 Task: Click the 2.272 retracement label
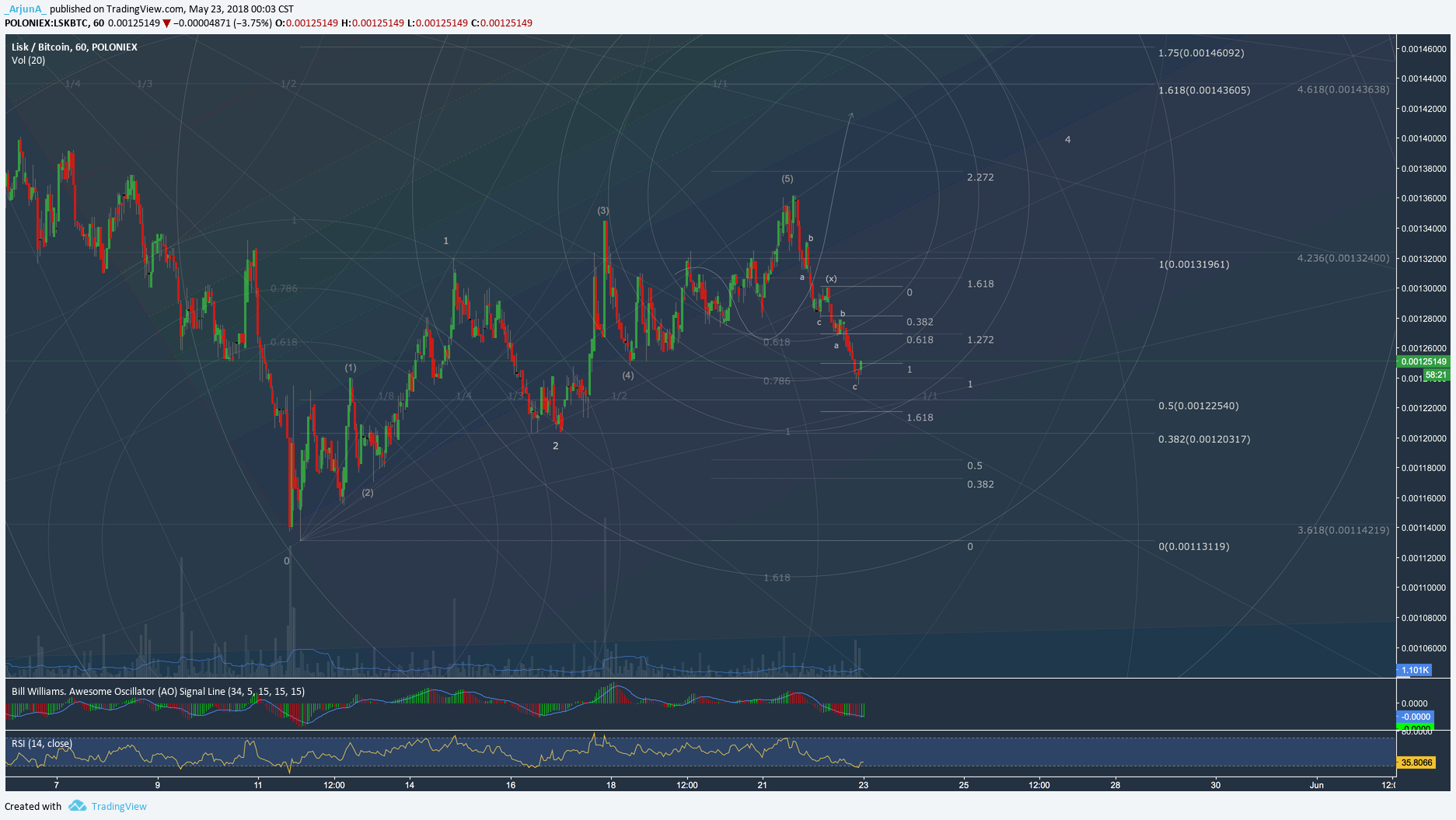pyautogui.click(x=980, y=178)
